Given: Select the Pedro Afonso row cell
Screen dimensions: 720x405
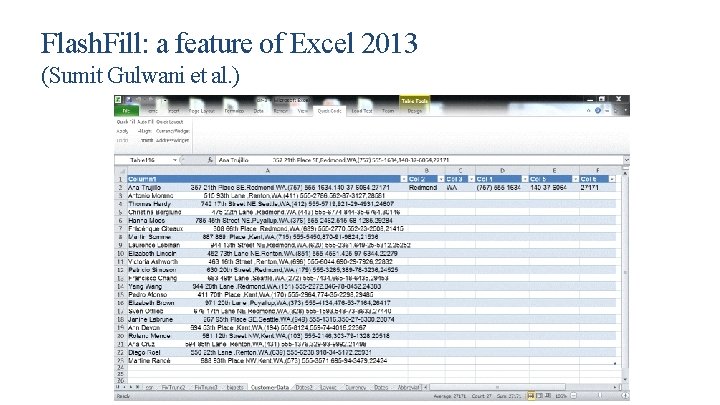Looking at the screenshot, I should (x=267, y=295).
